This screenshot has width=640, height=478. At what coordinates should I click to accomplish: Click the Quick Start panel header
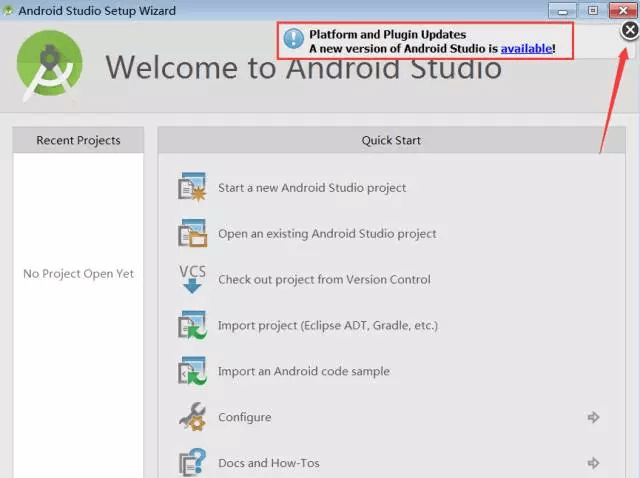[x=391, y=140]
